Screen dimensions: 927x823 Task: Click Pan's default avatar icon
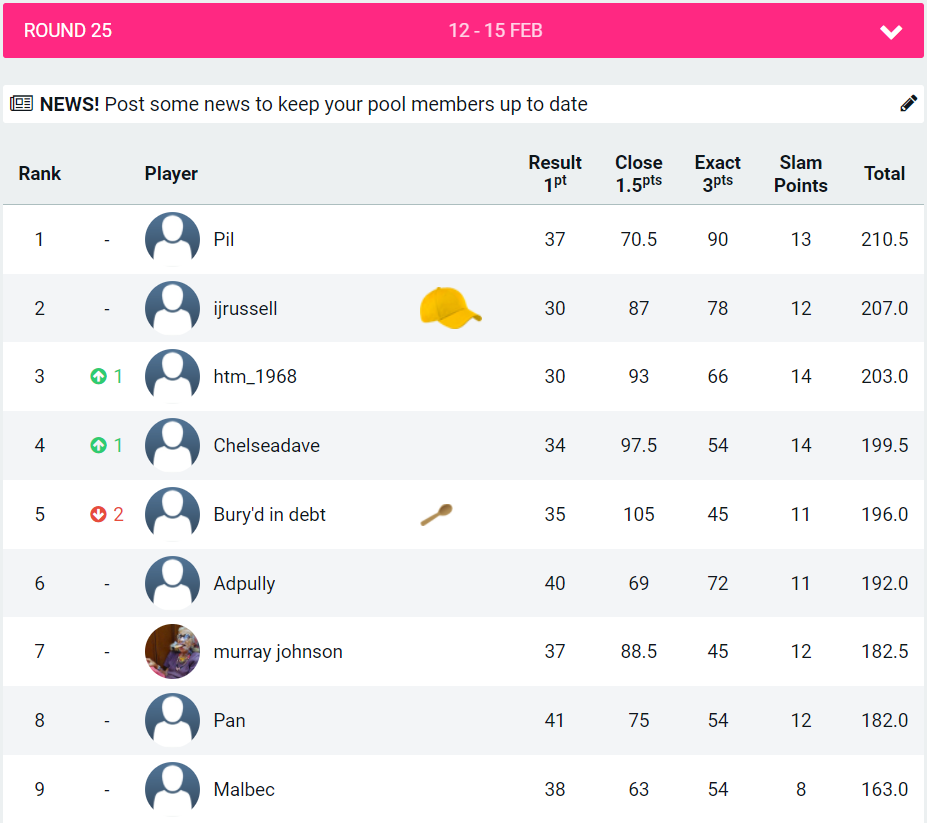[x=172, y=721]
